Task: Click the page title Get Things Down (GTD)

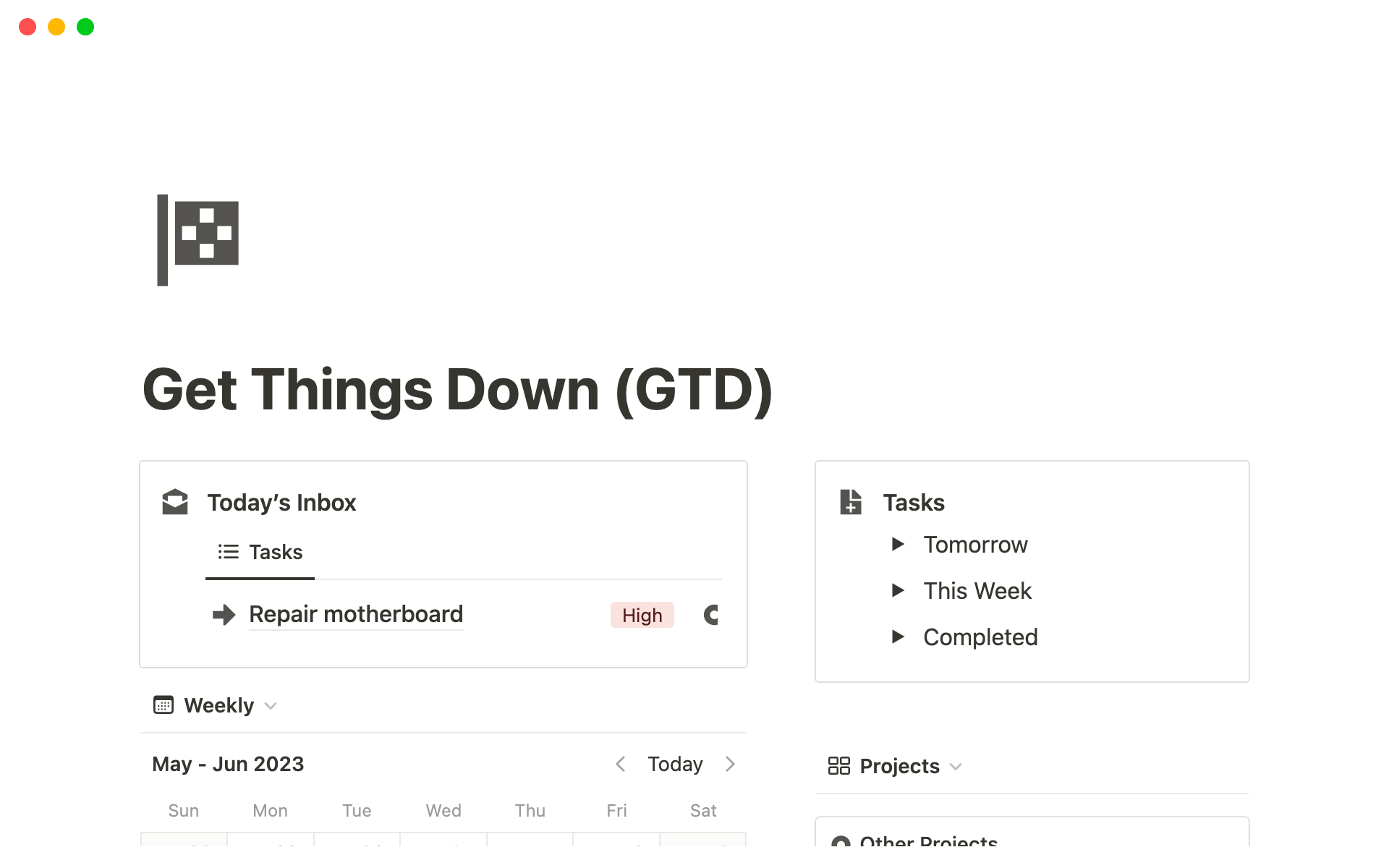Action: (x=457, y=391)
